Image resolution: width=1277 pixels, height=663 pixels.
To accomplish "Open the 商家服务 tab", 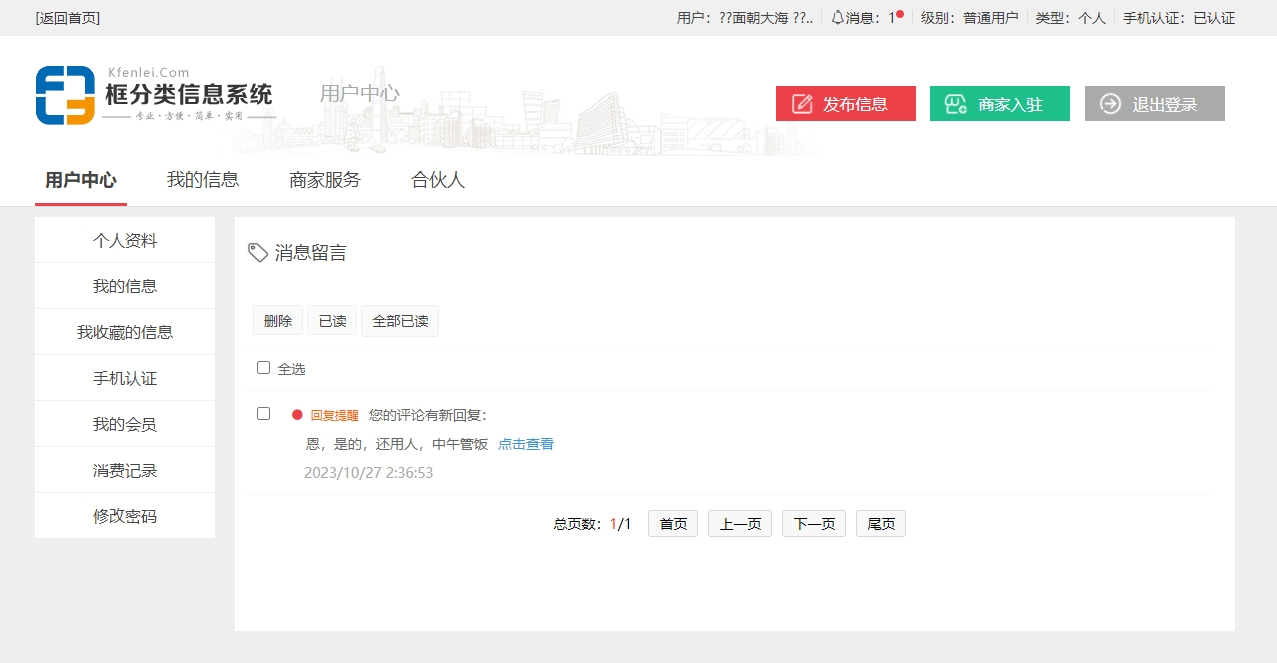I will pyautogui.click(x=325, y=180).
